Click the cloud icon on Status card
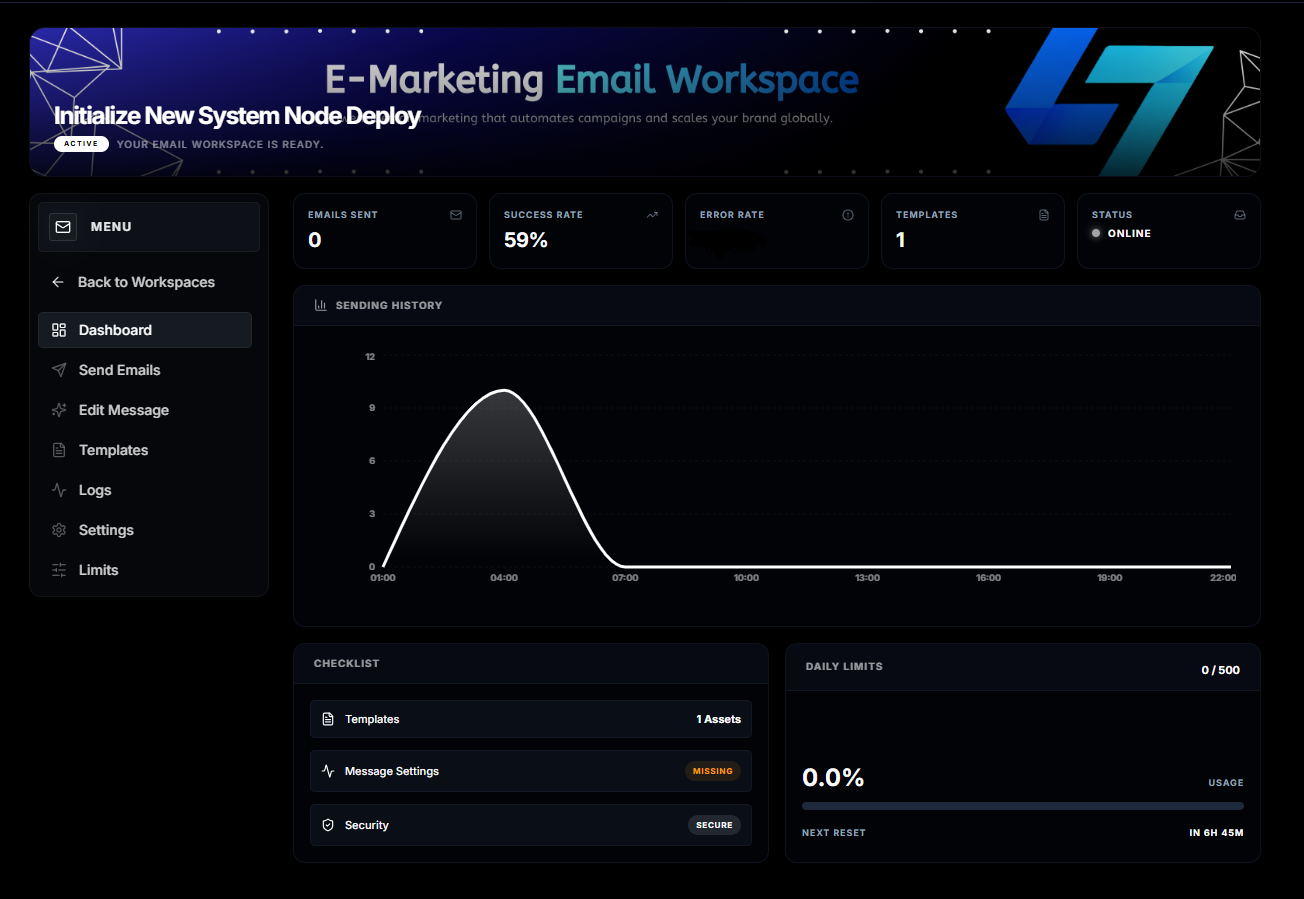 [1240, 214]
